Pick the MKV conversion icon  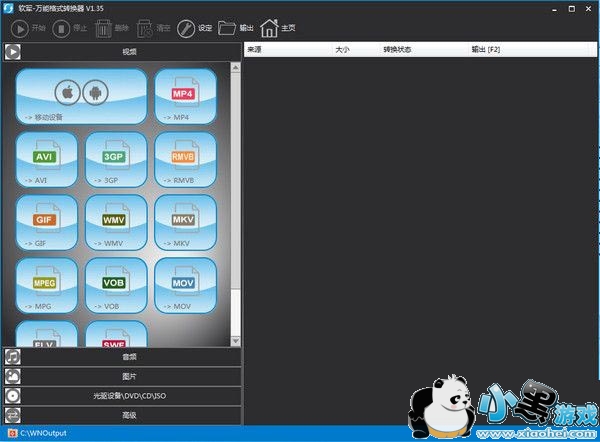pyautogui.click(x=185, y=223)
